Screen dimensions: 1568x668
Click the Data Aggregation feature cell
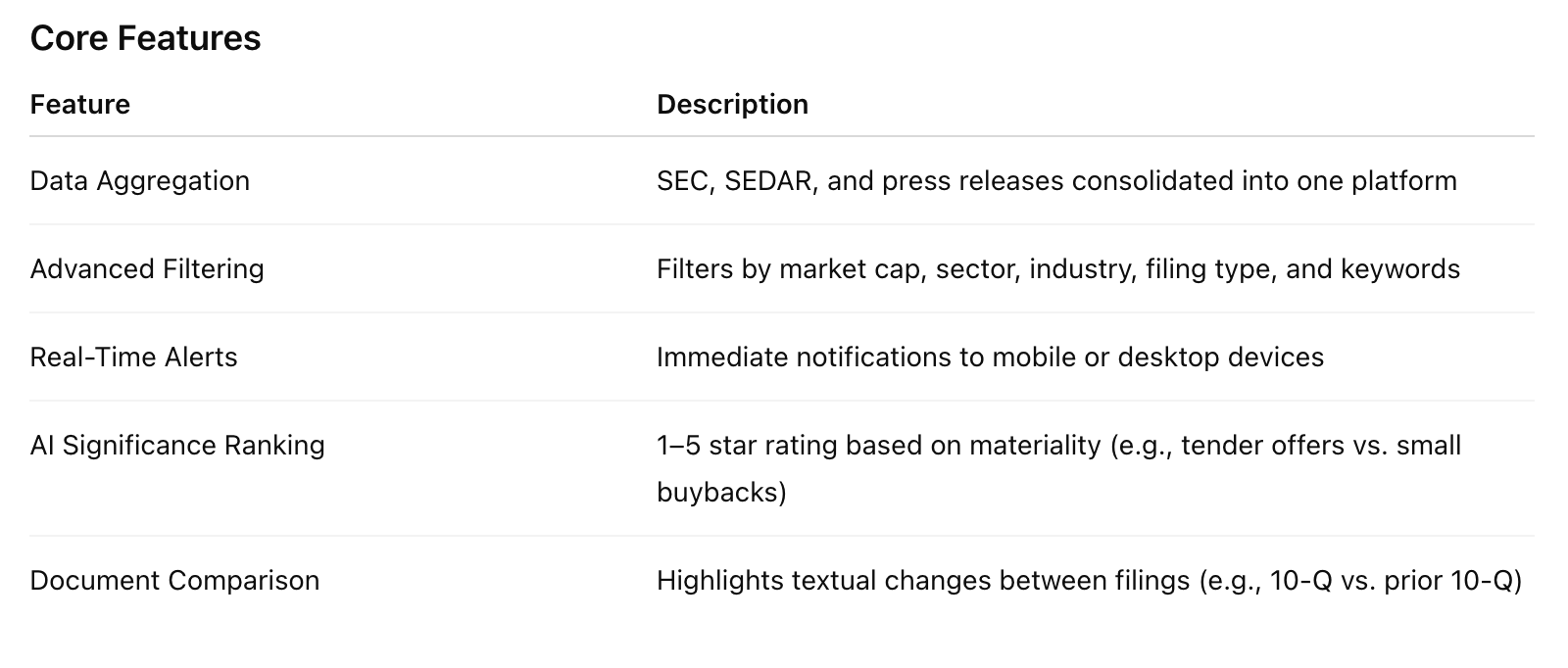point(139,181)
